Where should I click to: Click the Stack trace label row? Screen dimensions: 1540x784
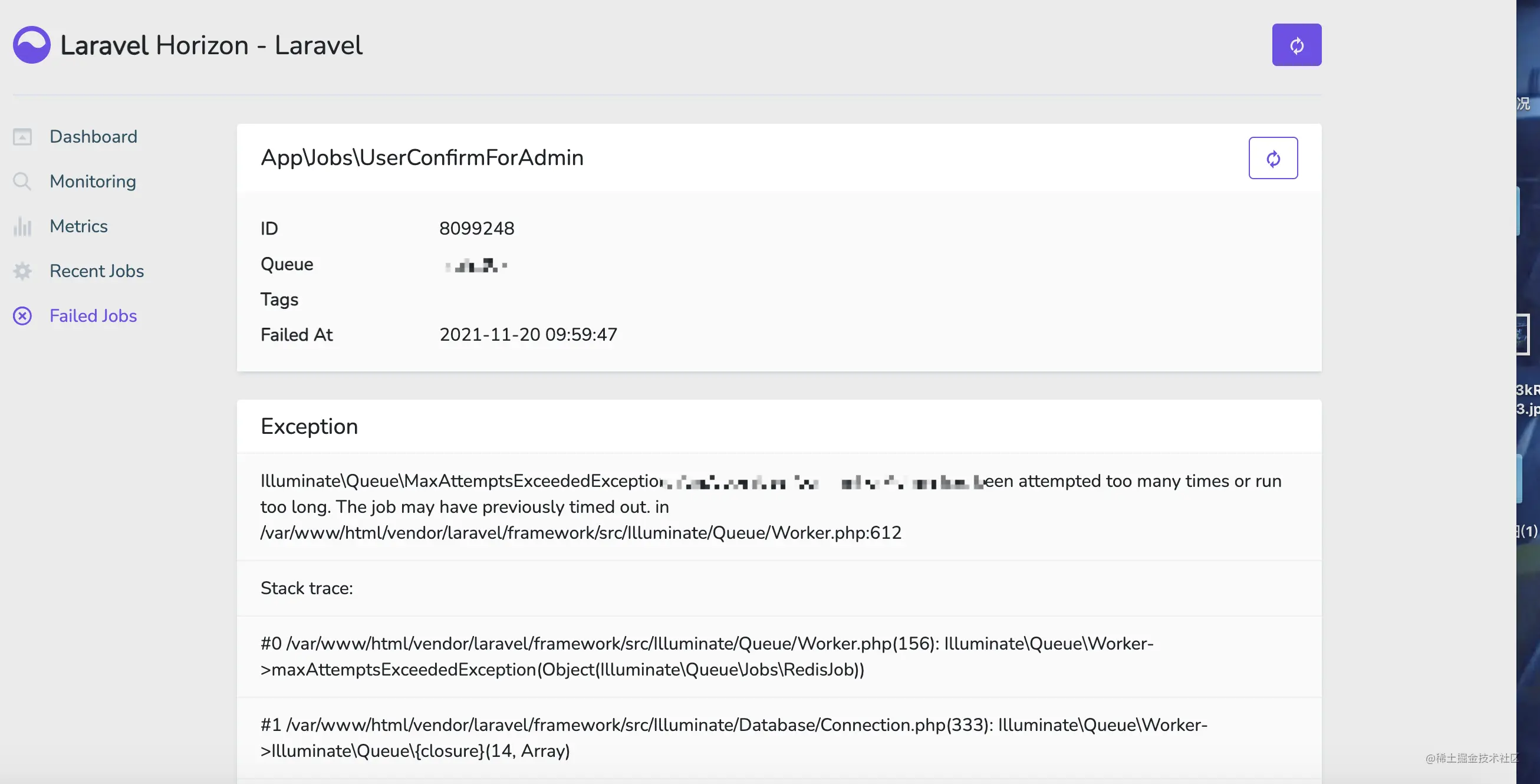pyautogui.click(x=779, y=589)
